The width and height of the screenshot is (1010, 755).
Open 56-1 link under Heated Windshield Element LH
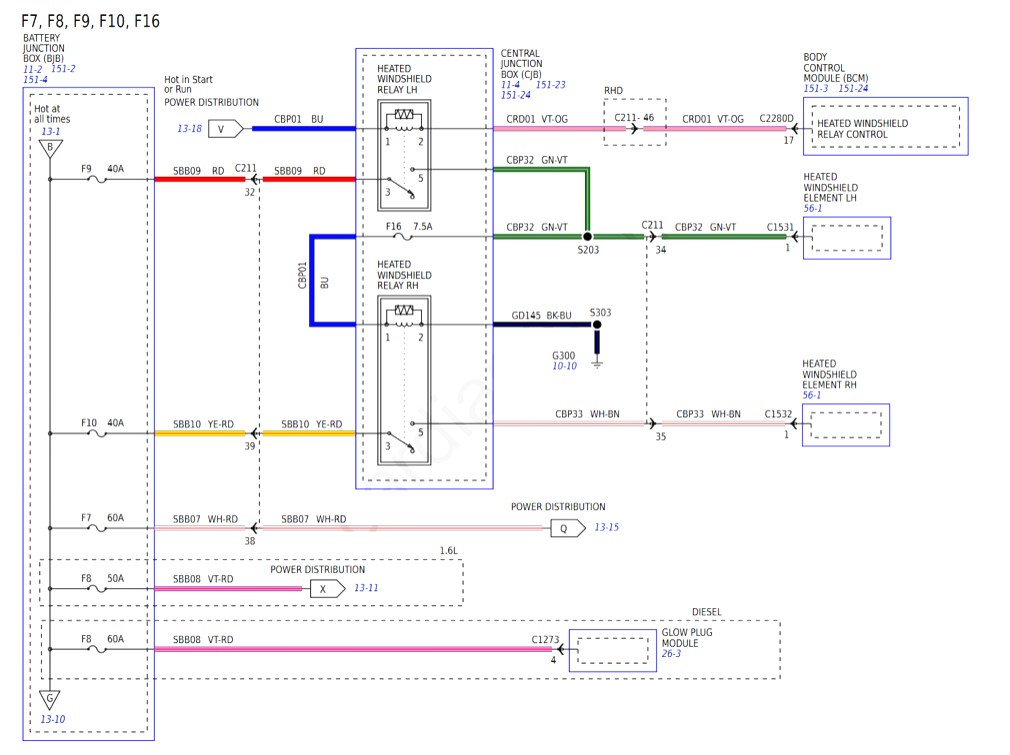[x=813, y=208]
